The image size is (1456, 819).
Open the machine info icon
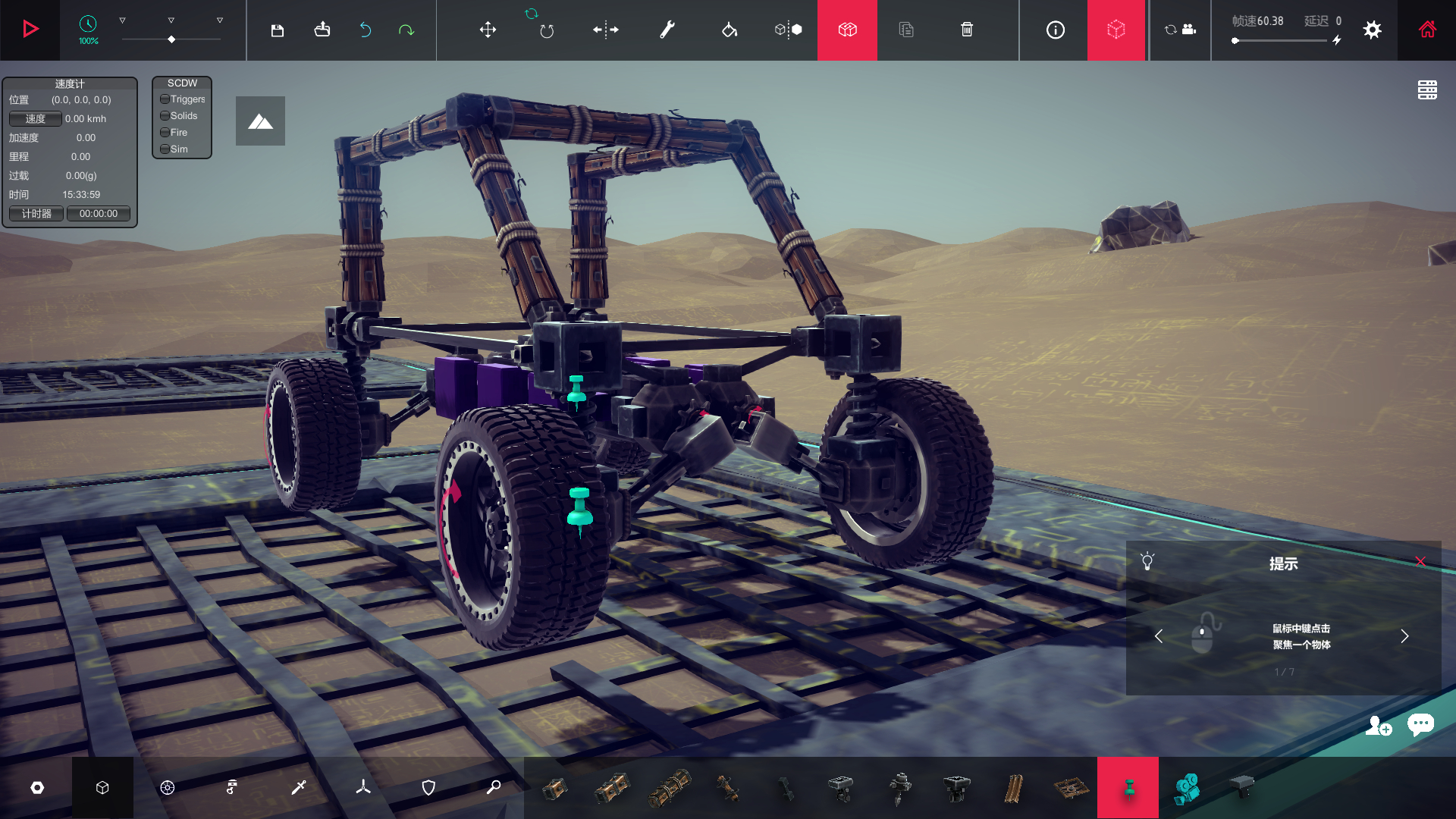[1056, 30]
